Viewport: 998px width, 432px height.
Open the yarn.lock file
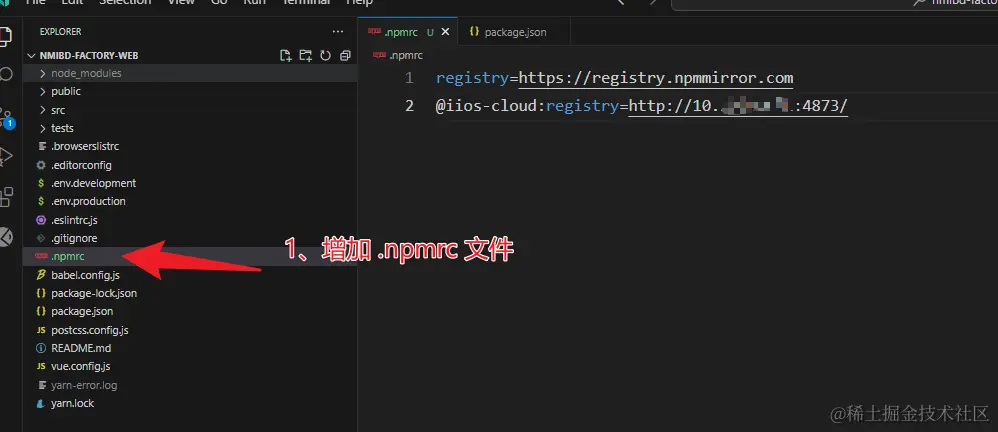coord(190,403)
